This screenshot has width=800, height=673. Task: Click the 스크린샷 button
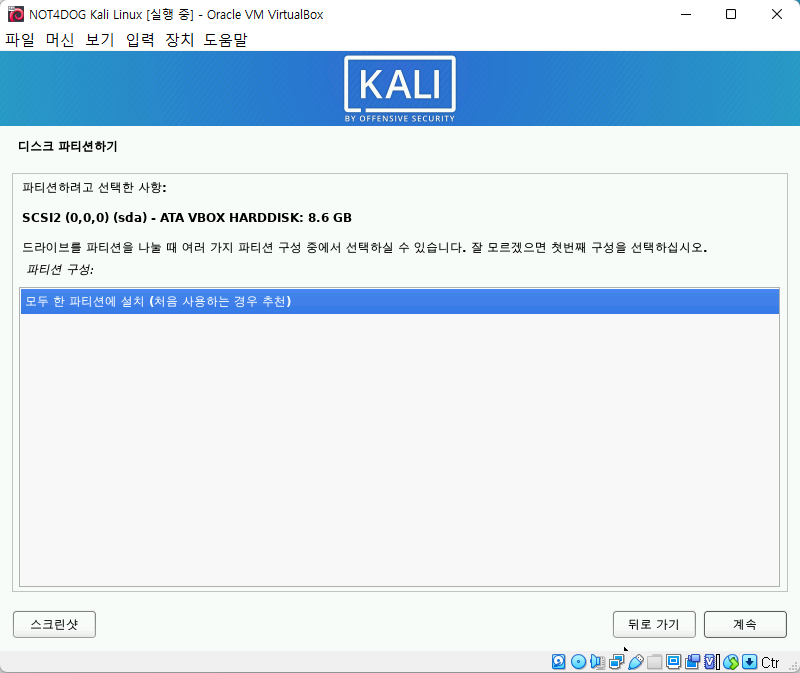(54, 624)
